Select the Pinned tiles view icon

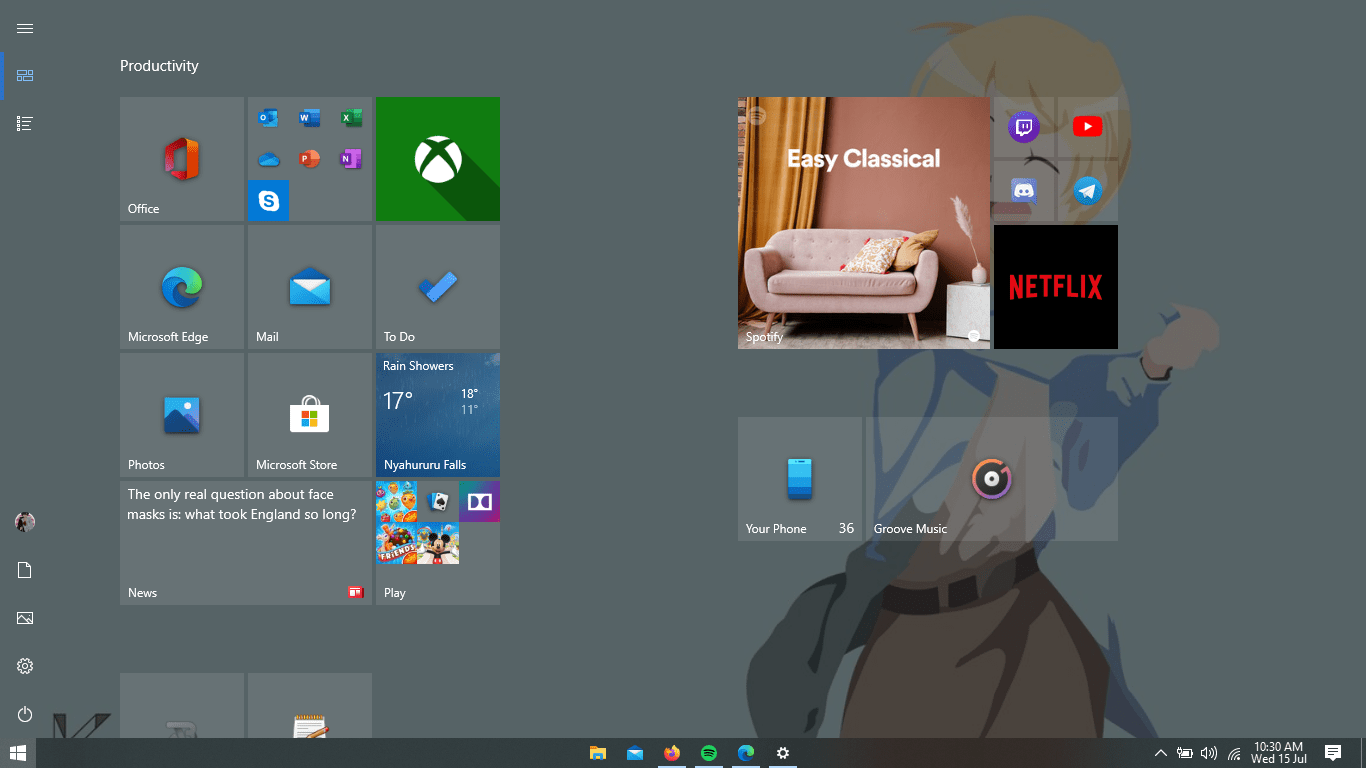(x=25, y=75)
